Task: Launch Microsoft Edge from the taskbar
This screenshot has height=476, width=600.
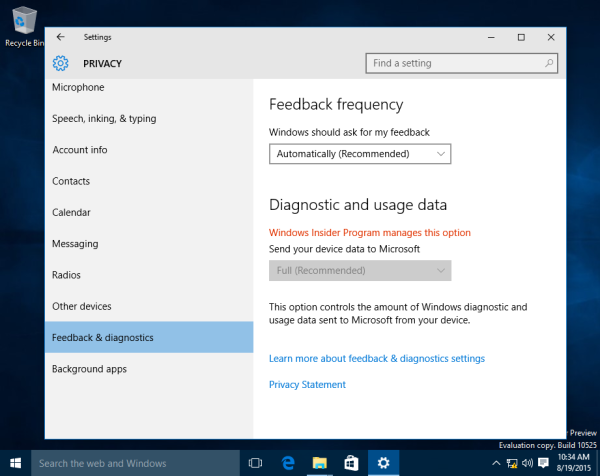Action: click(288, 463)
